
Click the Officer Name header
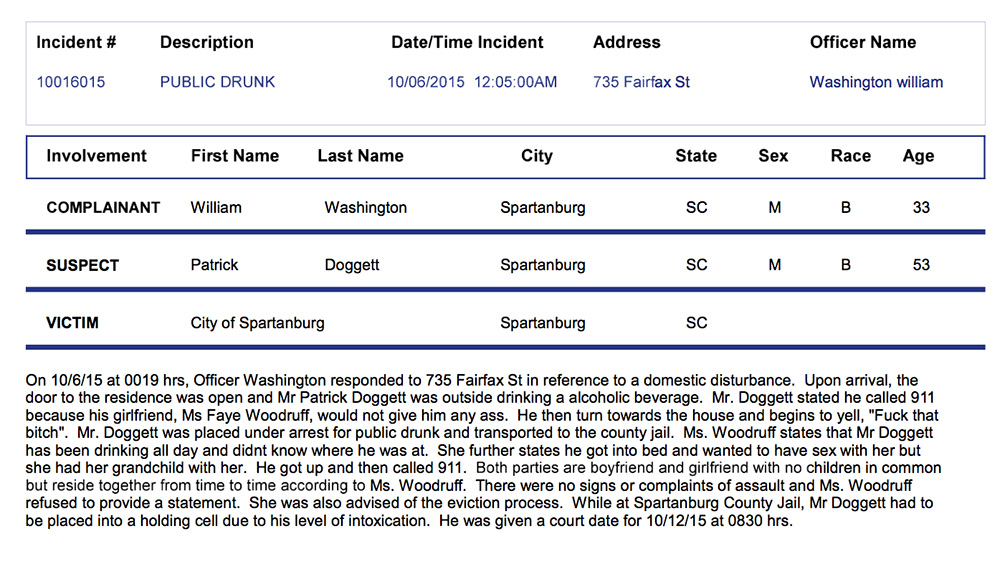862,43
